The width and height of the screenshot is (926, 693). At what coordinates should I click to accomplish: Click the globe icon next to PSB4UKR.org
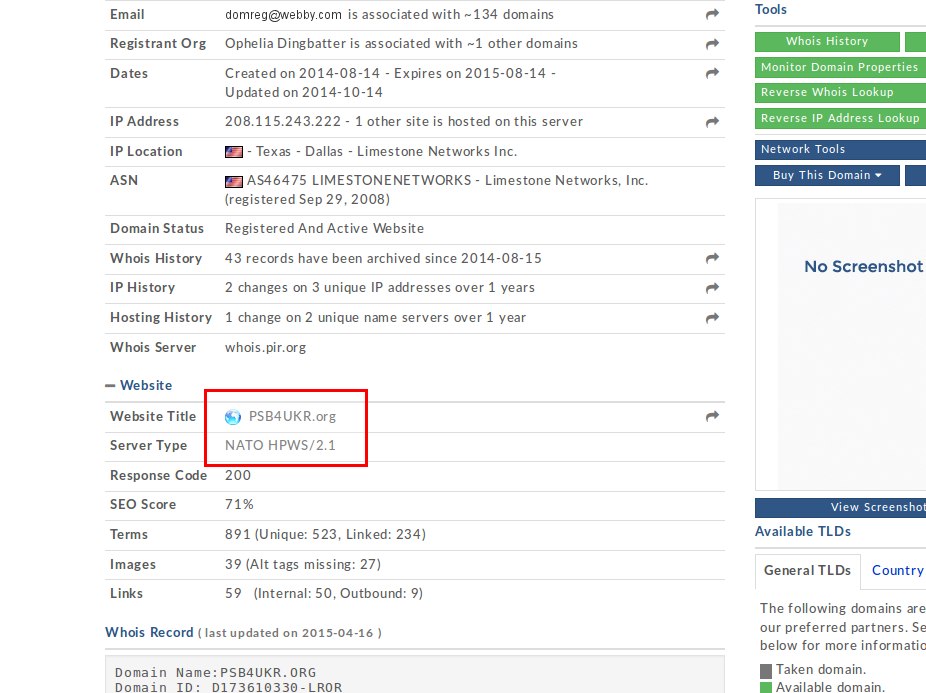233,417
